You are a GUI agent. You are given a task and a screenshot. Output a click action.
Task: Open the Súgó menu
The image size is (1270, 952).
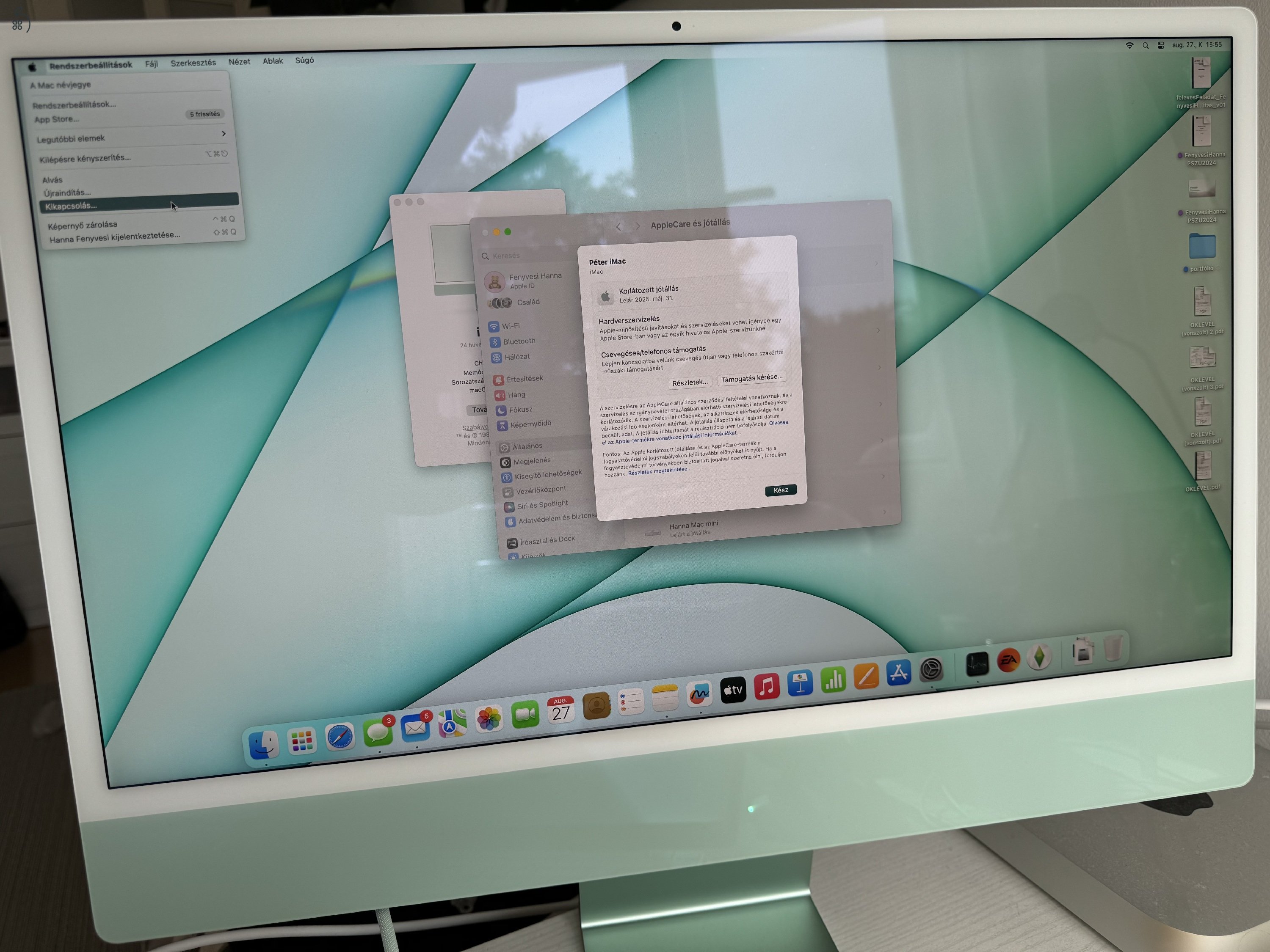click(x=304, y=60)
